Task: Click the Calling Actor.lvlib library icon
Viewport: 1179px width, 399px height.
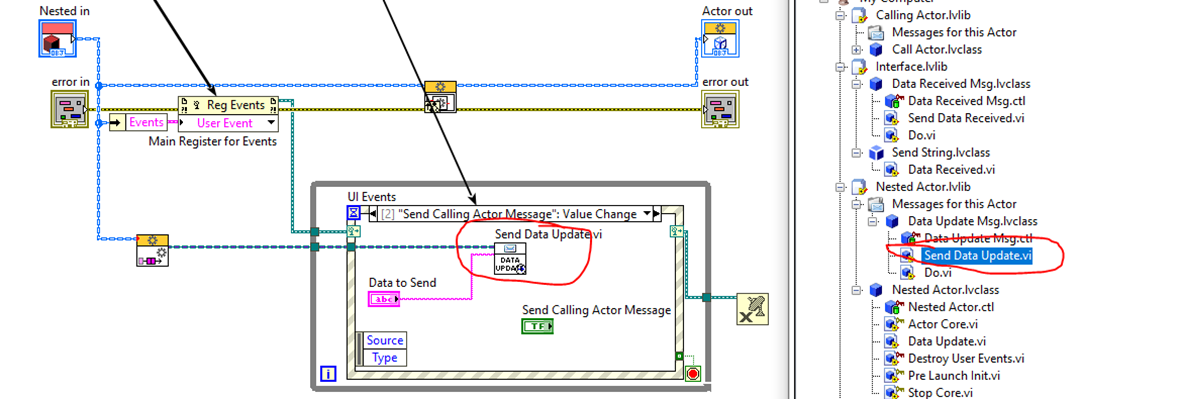Action: [859, 16]
